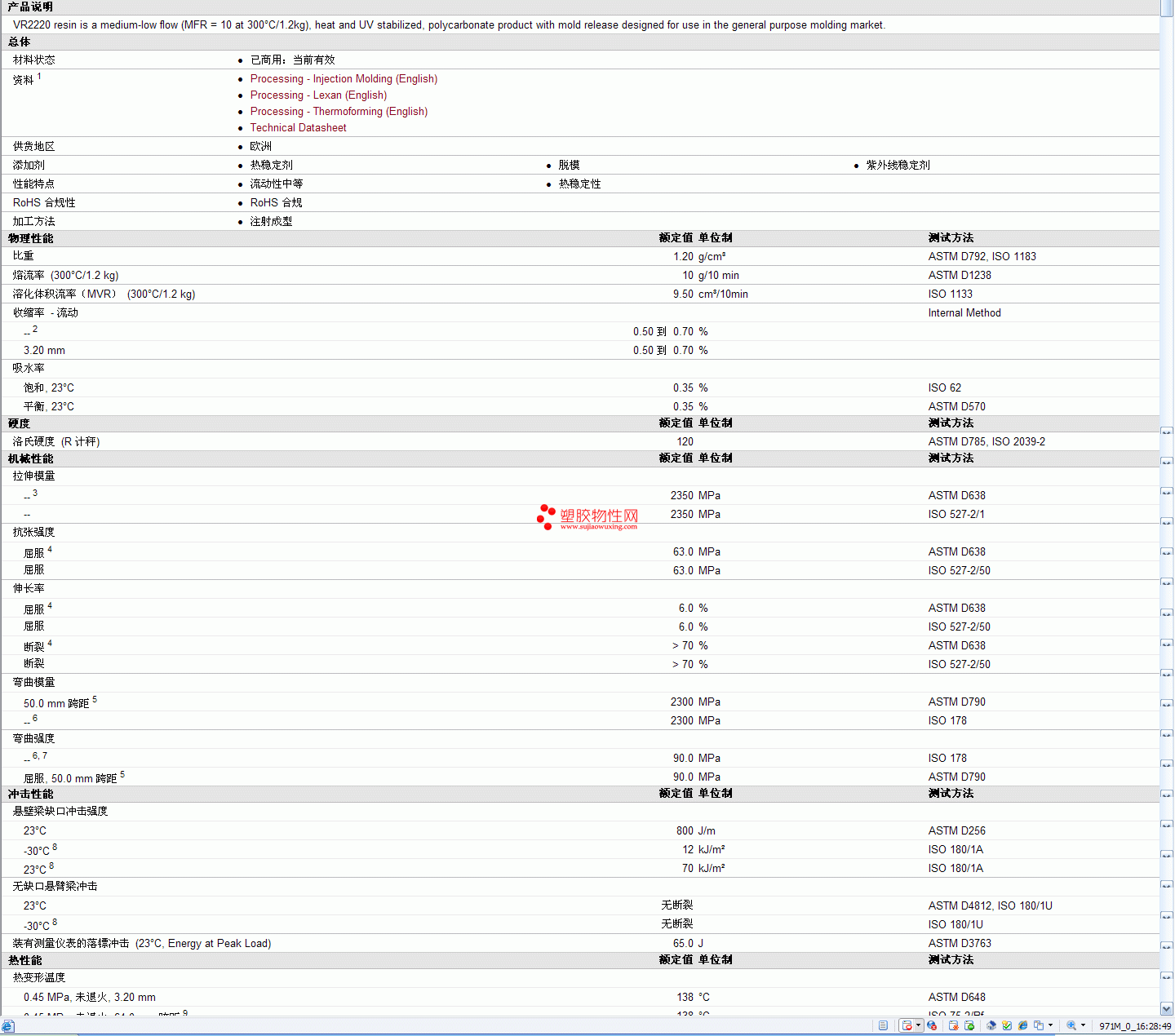1175x1036 pixels.
Task: Click the Internal Method text
Action: pos(964,313)
